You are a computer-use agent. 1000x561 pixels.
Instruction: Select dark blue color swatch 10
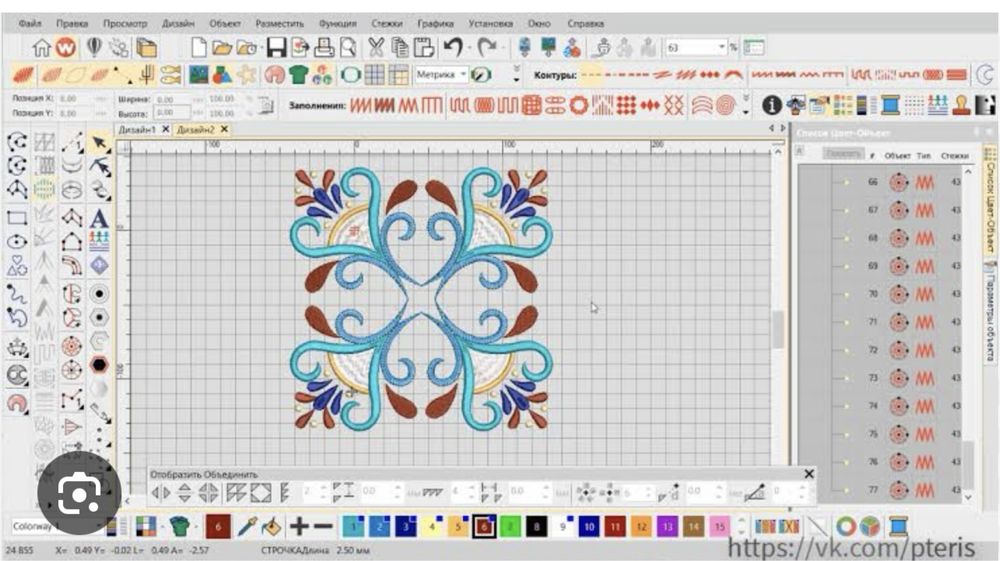pyautogui.click(x=589, y=527)
